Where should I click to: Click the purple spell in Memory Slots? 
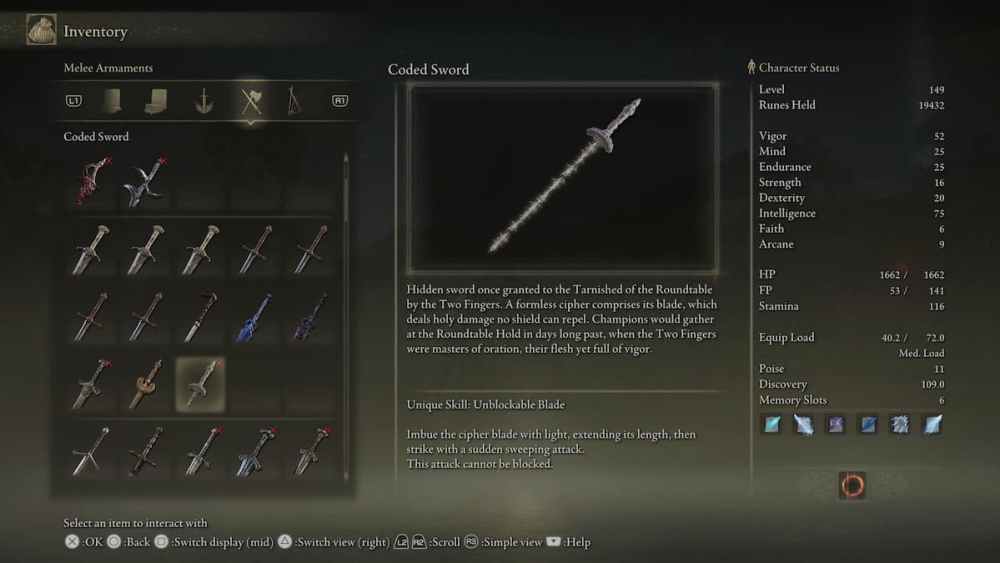click(x=835, y=424)
